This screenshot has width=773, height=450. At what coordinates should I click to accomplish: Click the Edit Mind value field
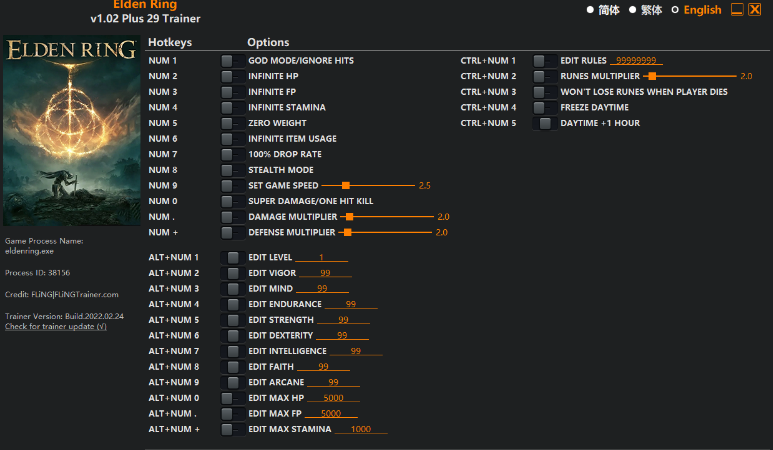click(x=322, y=288)
